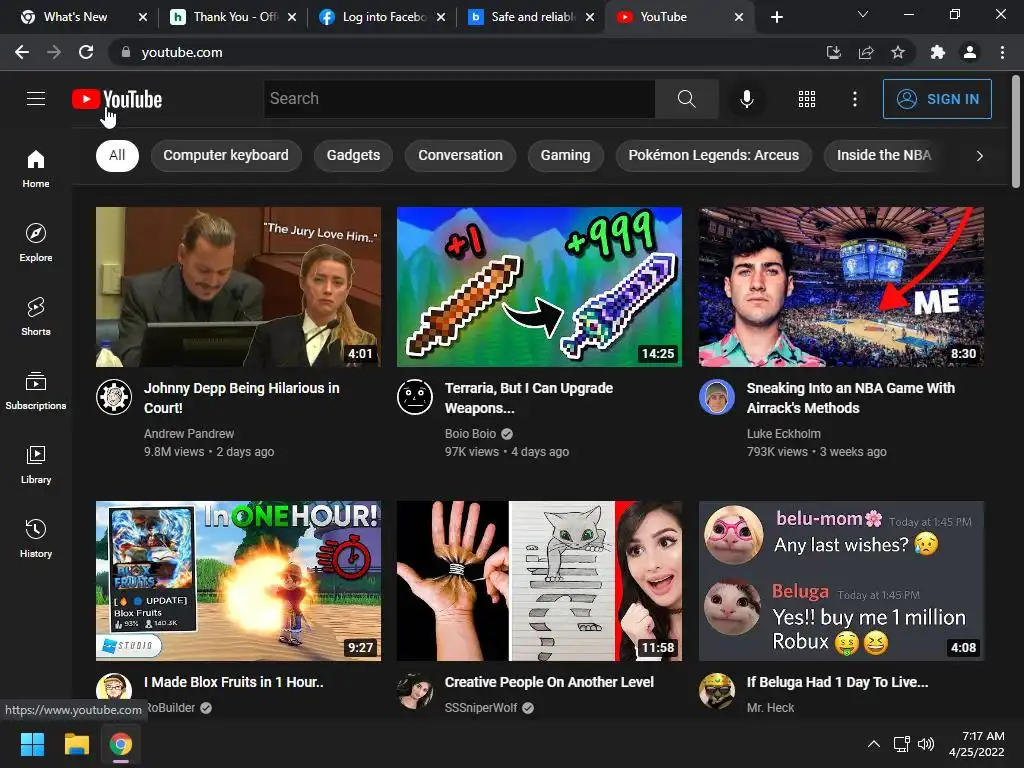This screenshot has height=768, width=1024.
Task: Open Creative People On Another Level title
Action: point(549,682)
